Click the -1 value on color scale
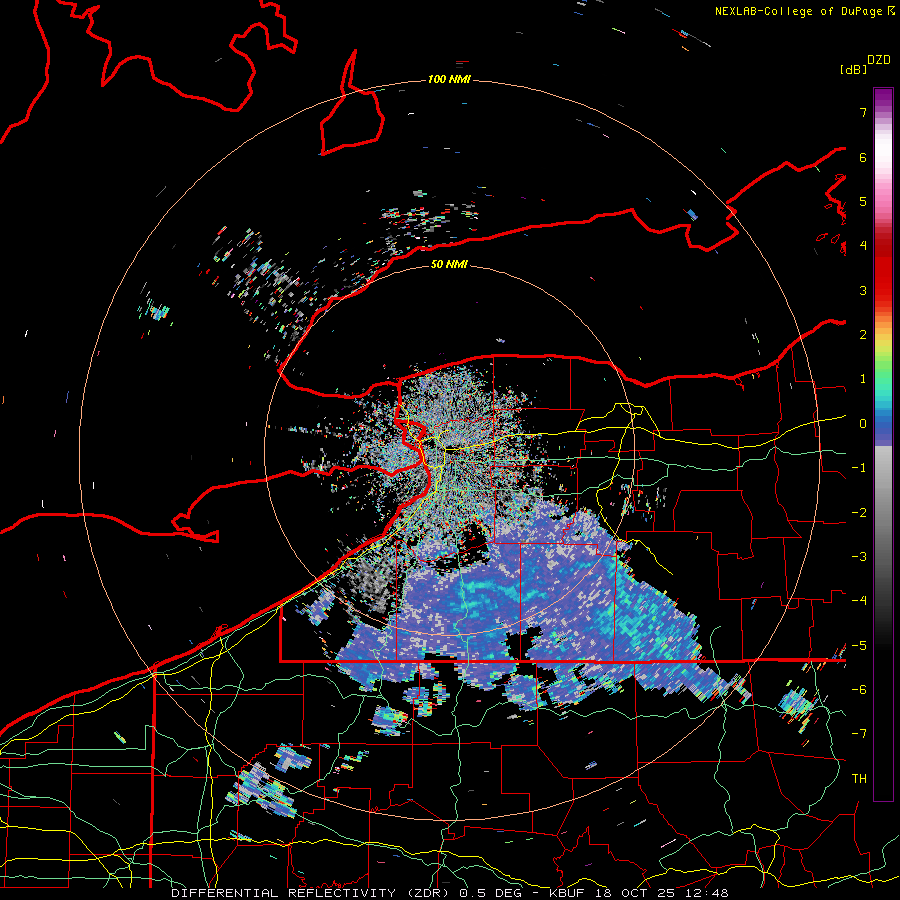 tap(859, 468)
